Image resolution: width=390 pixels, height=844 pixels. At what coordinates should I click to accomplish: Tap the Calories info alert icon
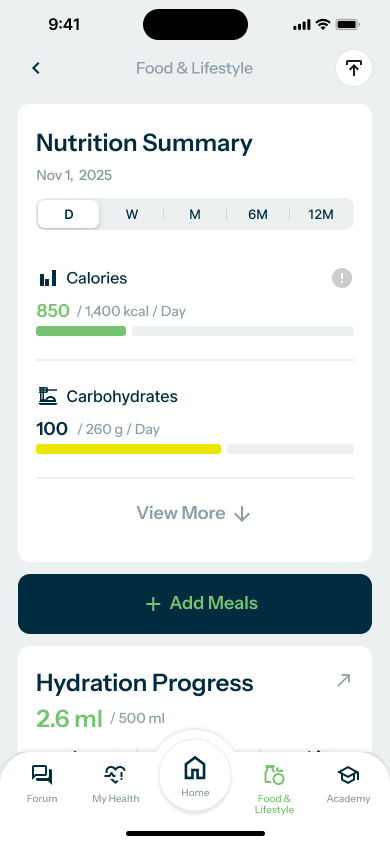tap(342, 278)
